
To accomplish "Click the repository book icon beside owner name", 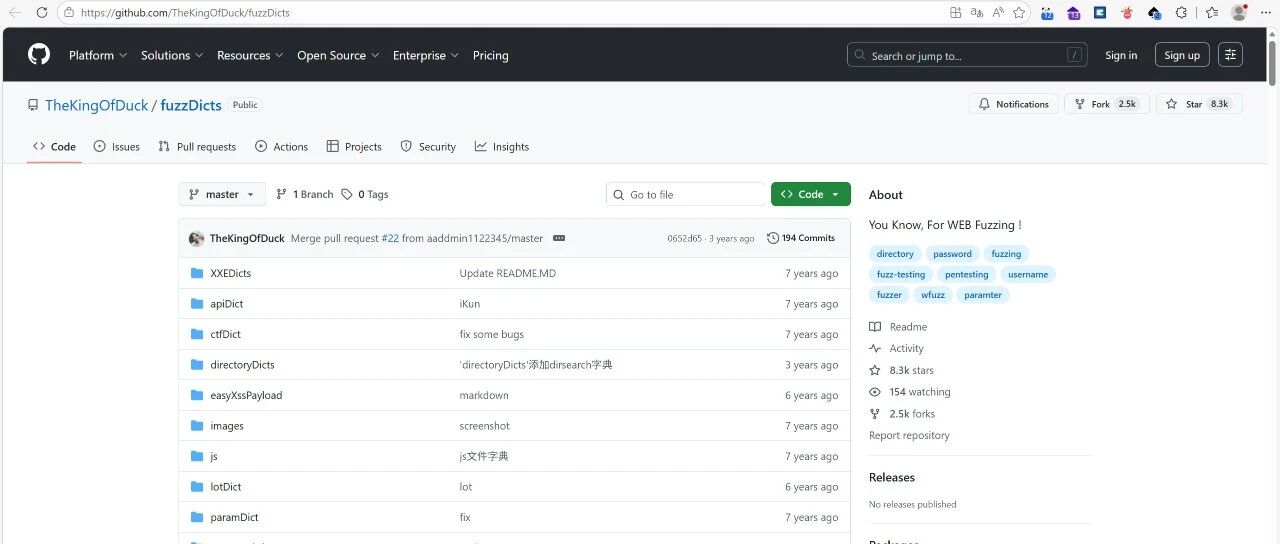I will [x=33, y=105].
